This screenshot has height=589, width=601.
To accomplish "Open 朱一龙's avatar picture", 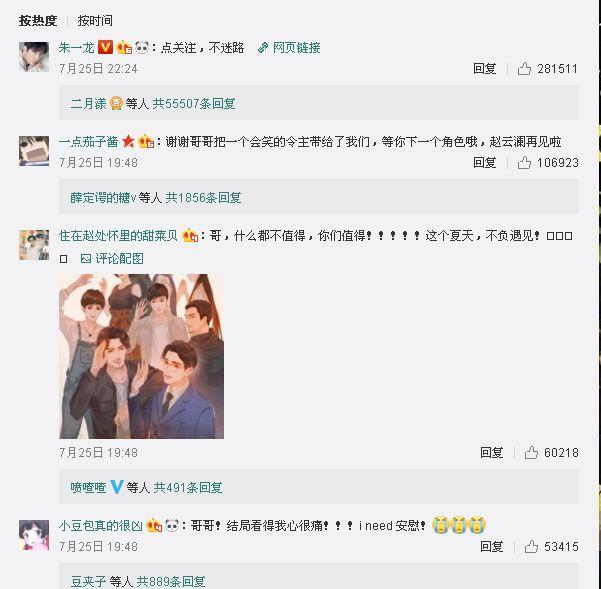I will click(34, 57).
